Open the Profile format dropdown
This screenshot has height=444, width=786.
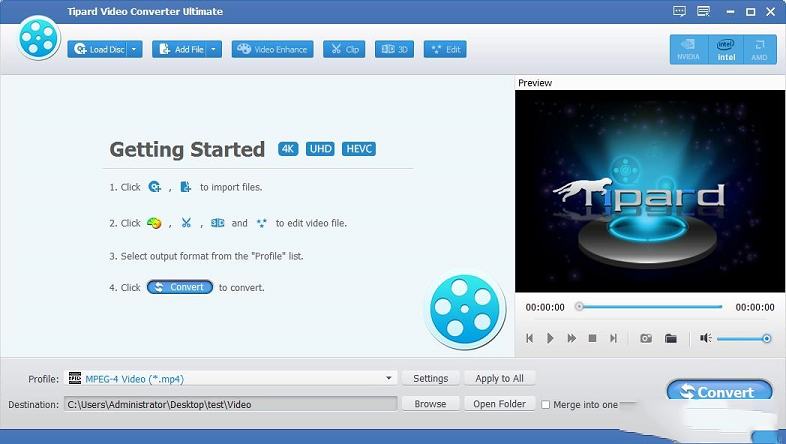click(x=390, y=378)
